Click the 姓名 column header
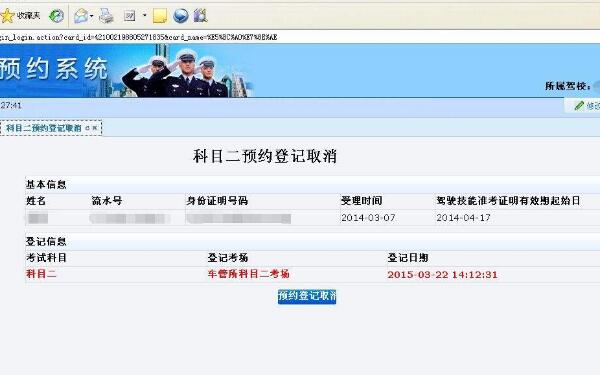 tap(36, 201)
